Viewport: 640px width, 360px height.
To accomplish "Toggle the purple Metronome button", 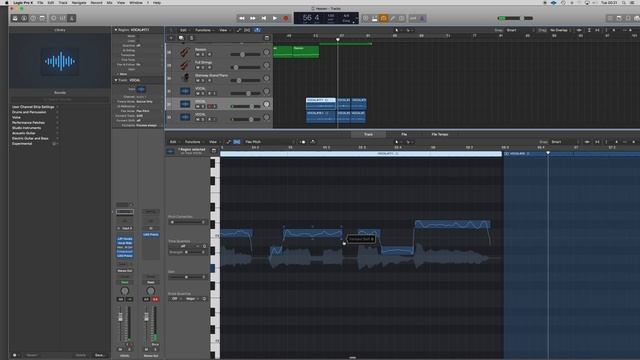I will tap(422, 18).
